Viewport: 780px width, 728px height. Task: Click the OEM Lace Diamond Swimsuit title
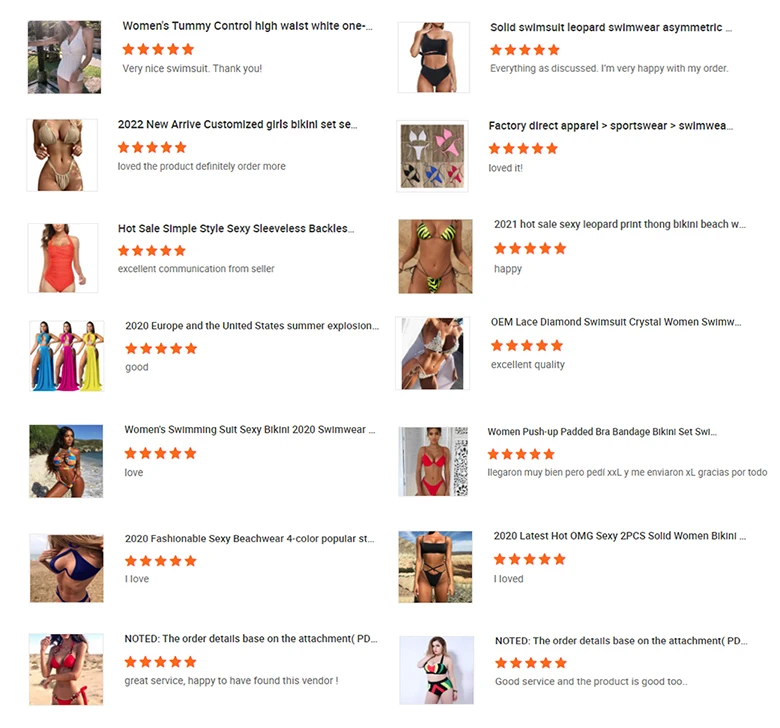click(616, 322)
